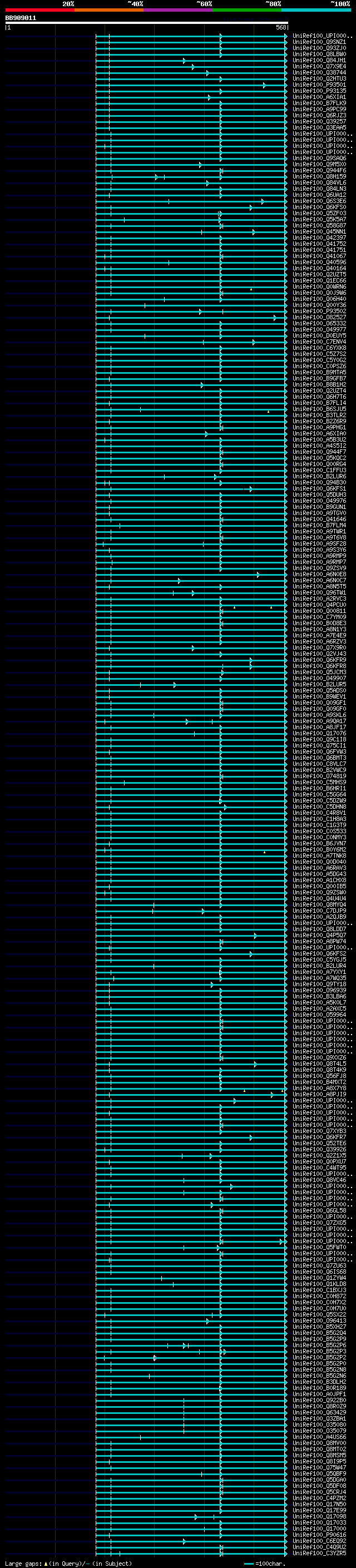
Task: Click the green ~80% identity legend bar
Action: (247, 10)
